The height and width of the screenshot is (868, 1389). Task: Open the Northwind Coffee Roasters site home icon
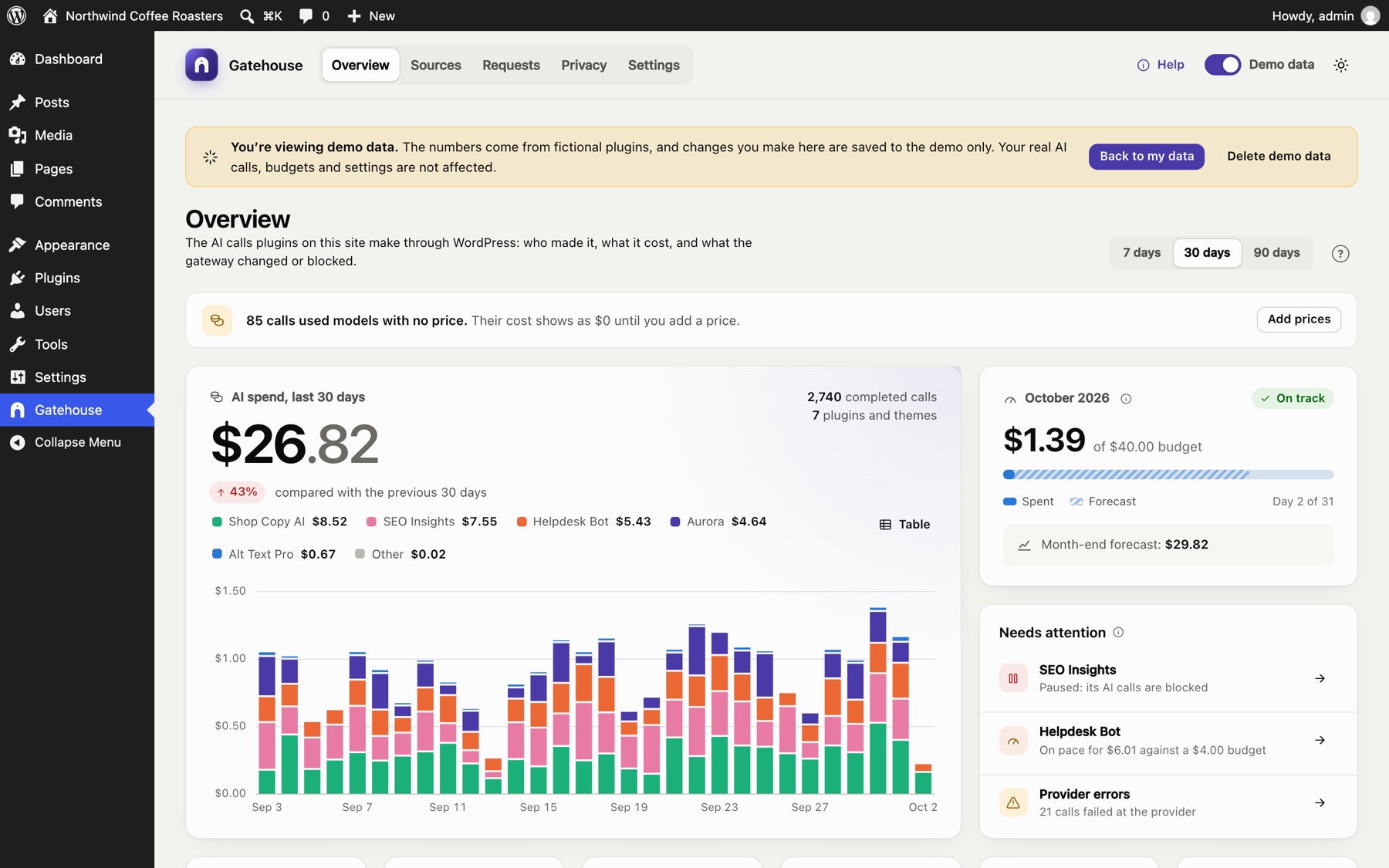[x=50, y=15]
